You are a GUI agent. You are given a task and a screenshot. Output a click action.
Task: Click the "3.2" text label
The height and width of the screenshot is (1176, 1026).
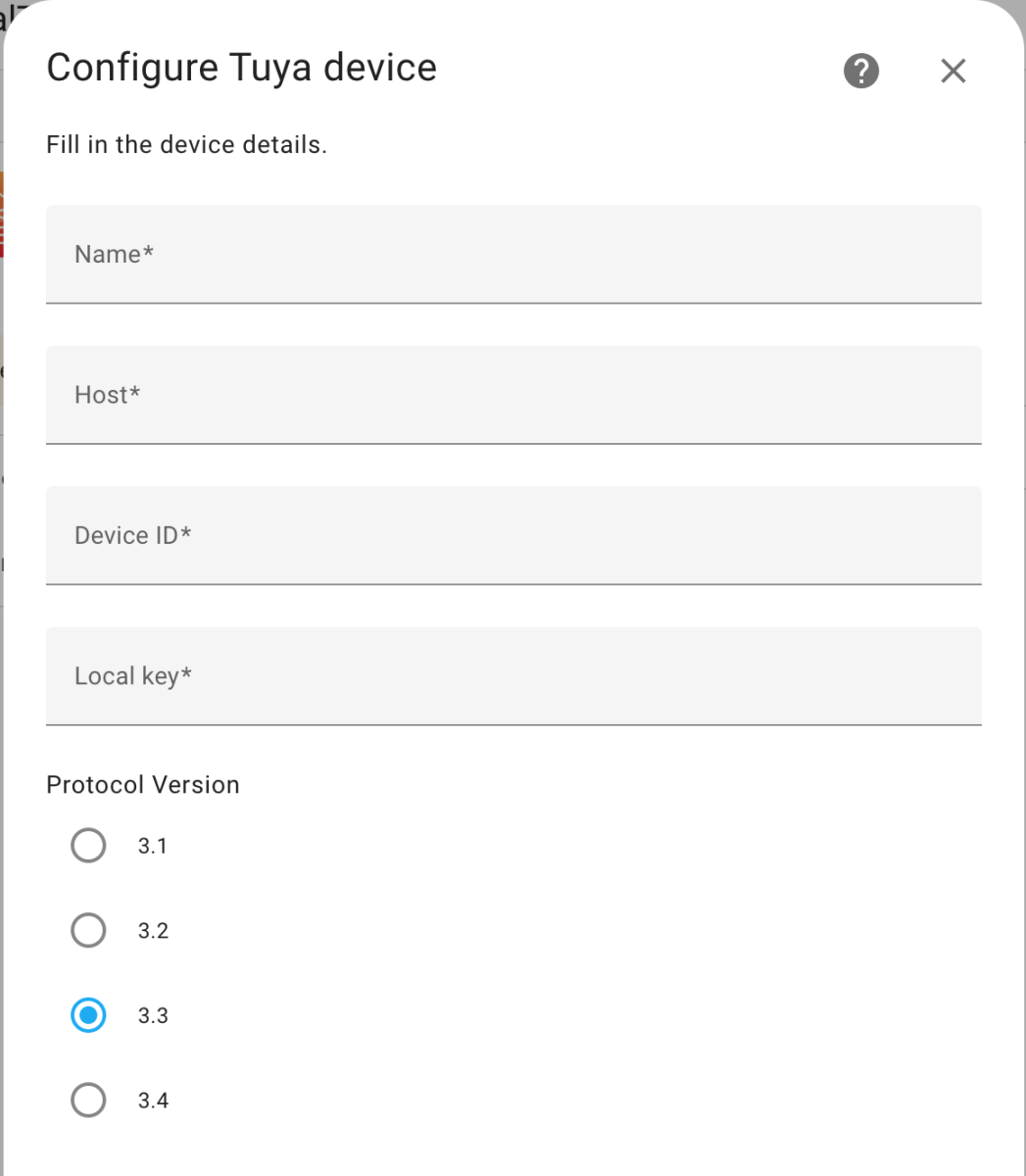coord(153,931)
